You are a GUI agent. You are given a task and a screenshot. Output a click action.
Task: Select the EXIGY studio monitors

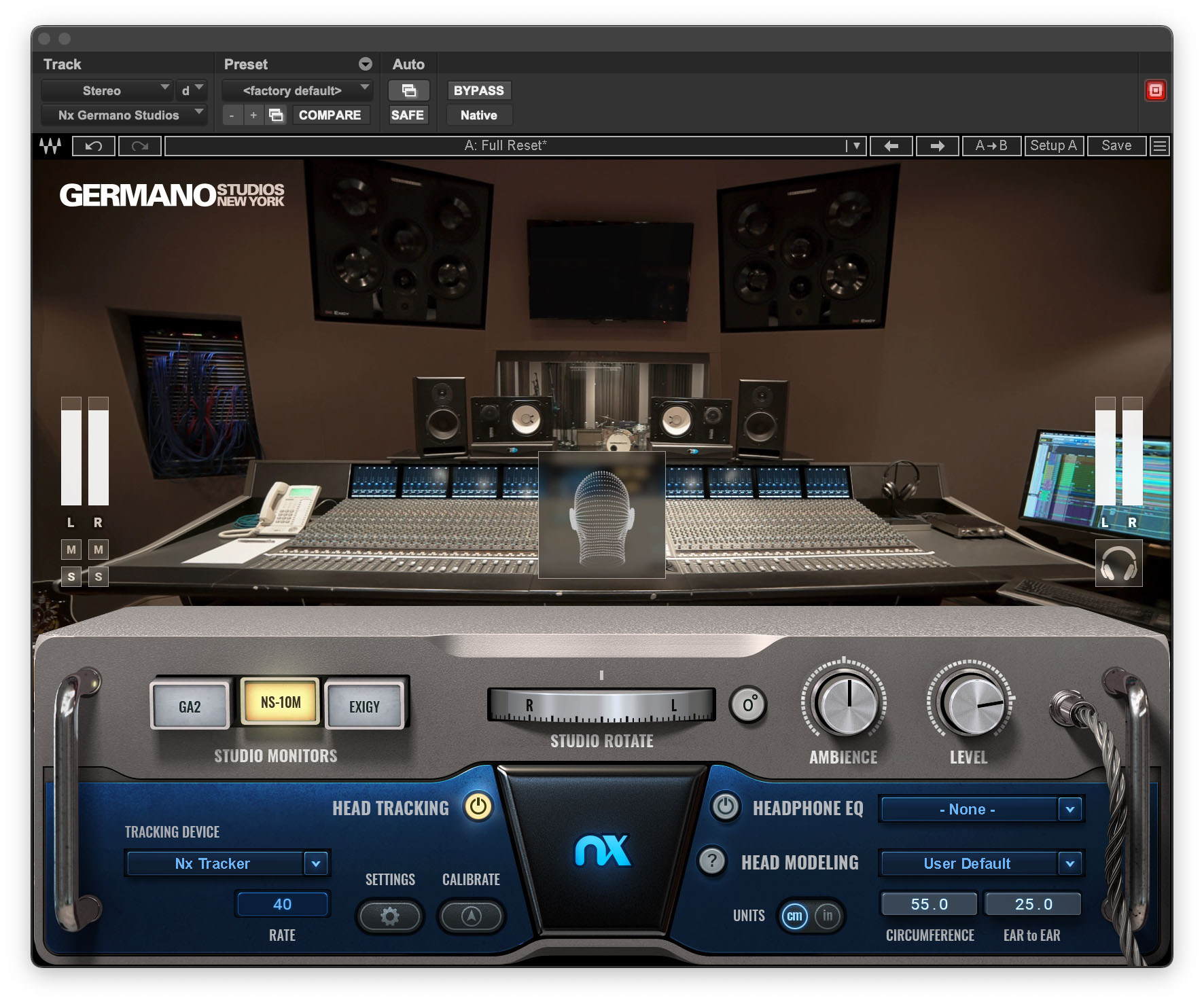[365, 707]
